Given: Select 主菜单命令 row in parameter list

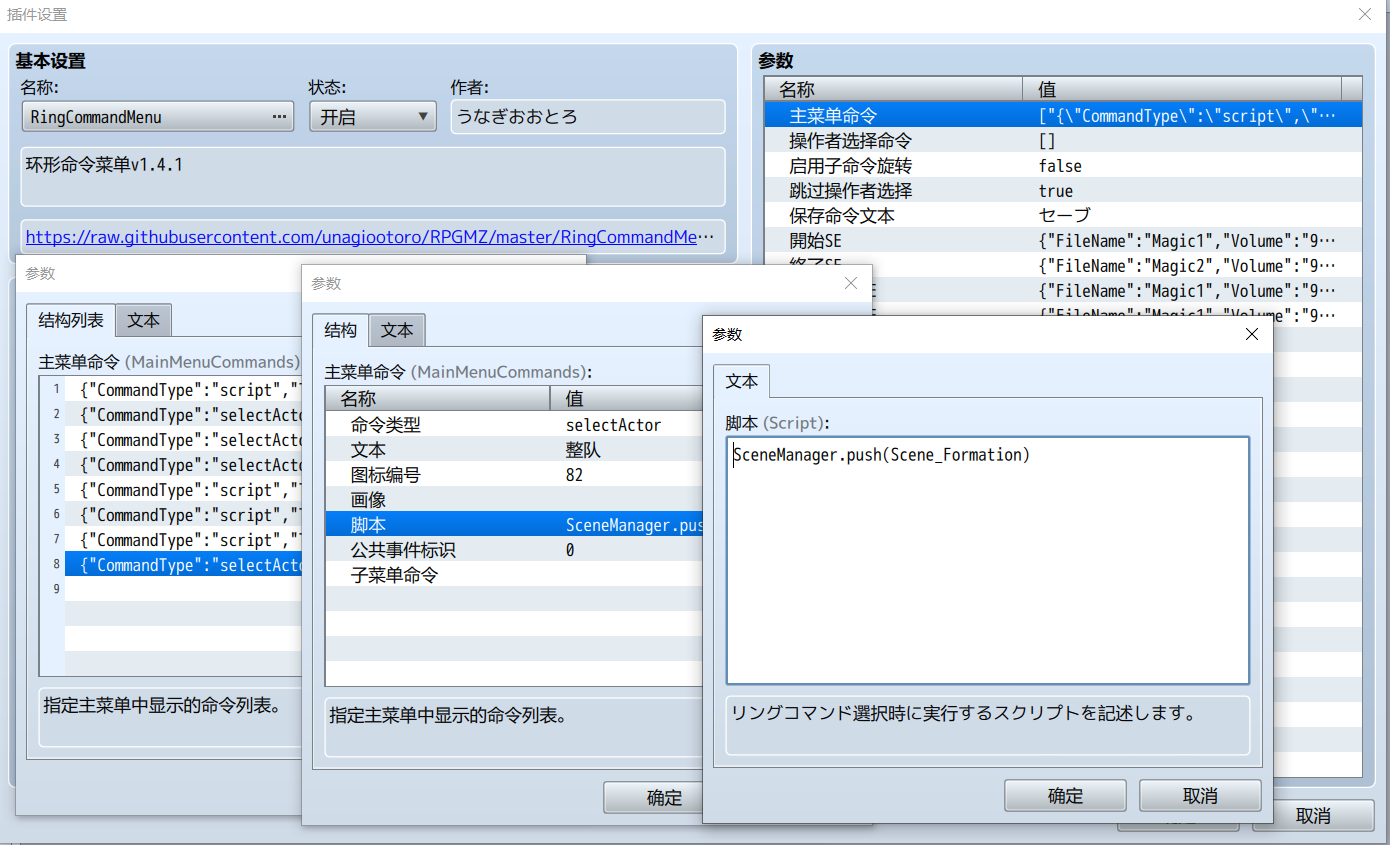Looking at the screenshot, I should [x=1063, y=116].
